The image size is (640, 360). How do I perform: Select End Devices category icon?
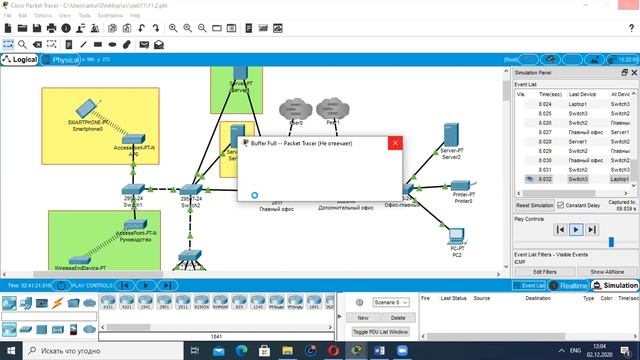25,303
